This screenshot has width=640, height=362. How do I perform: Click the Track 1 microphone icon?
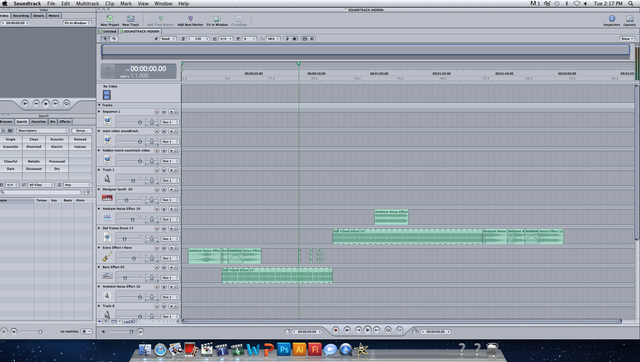tap(107, 179)
